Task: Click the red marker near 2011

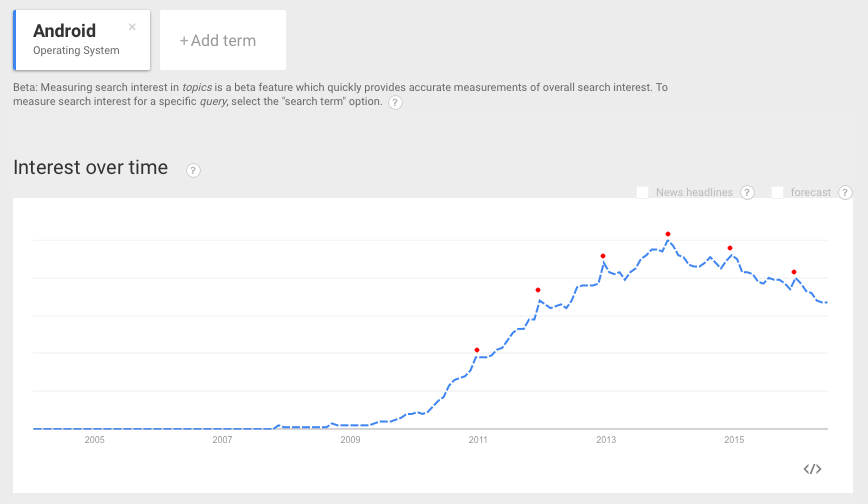Action: click(477, 350)
